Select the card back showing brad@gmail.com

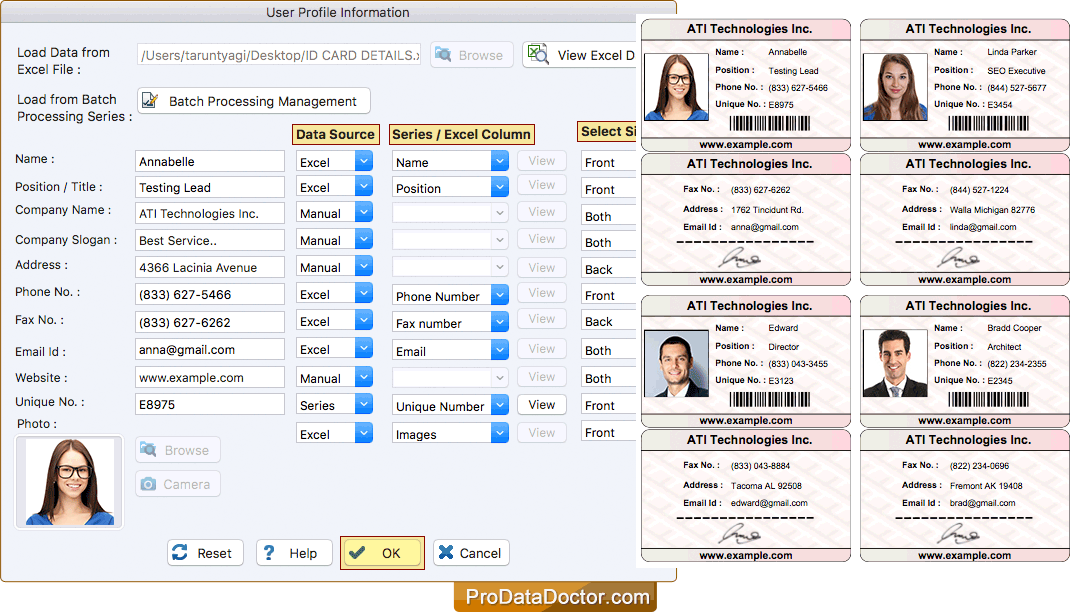[x=964, y=495]
